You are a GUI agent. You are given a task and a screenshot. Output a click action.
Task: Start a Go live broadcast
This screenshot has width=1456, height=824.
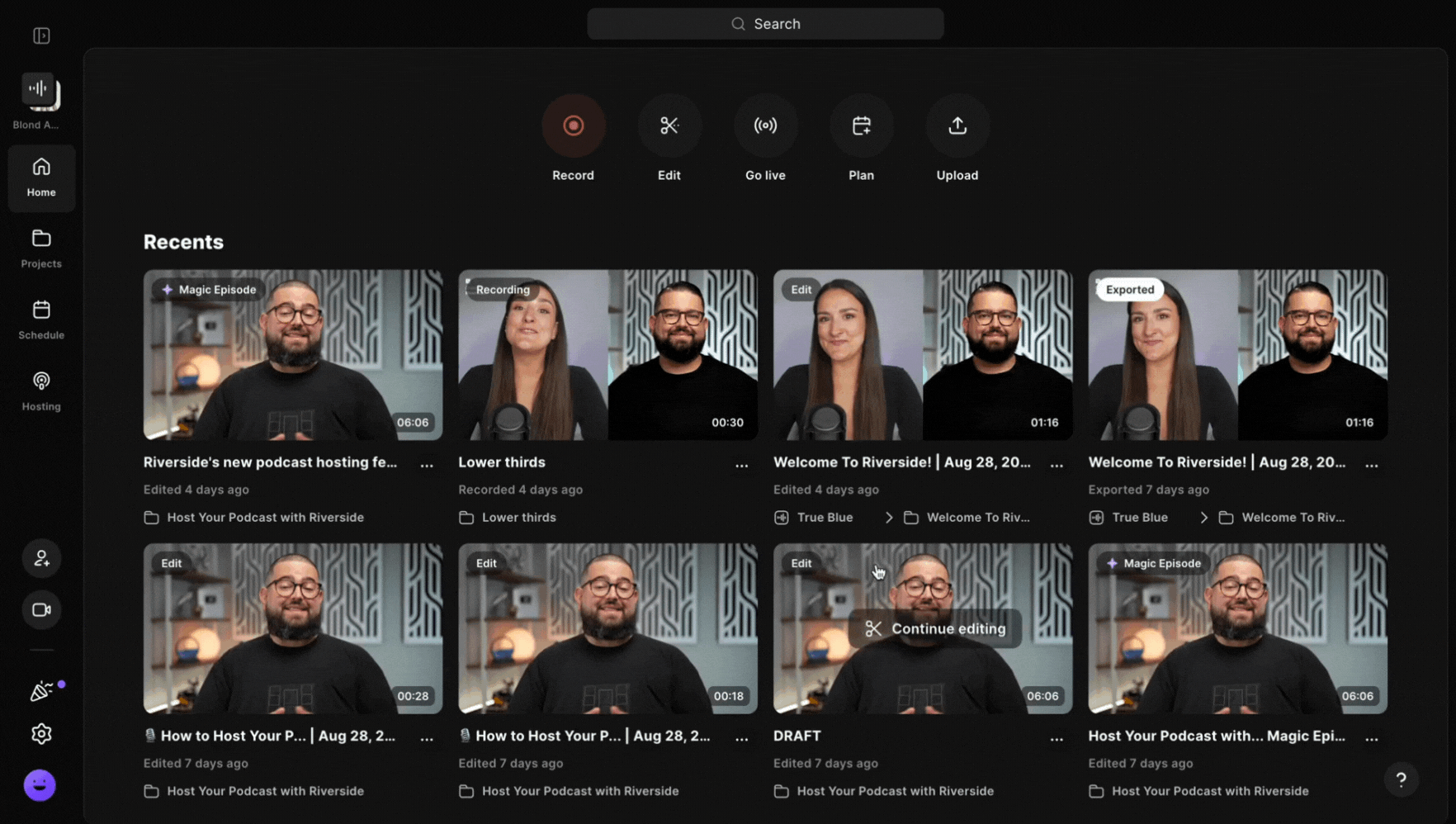coord(765,125)
